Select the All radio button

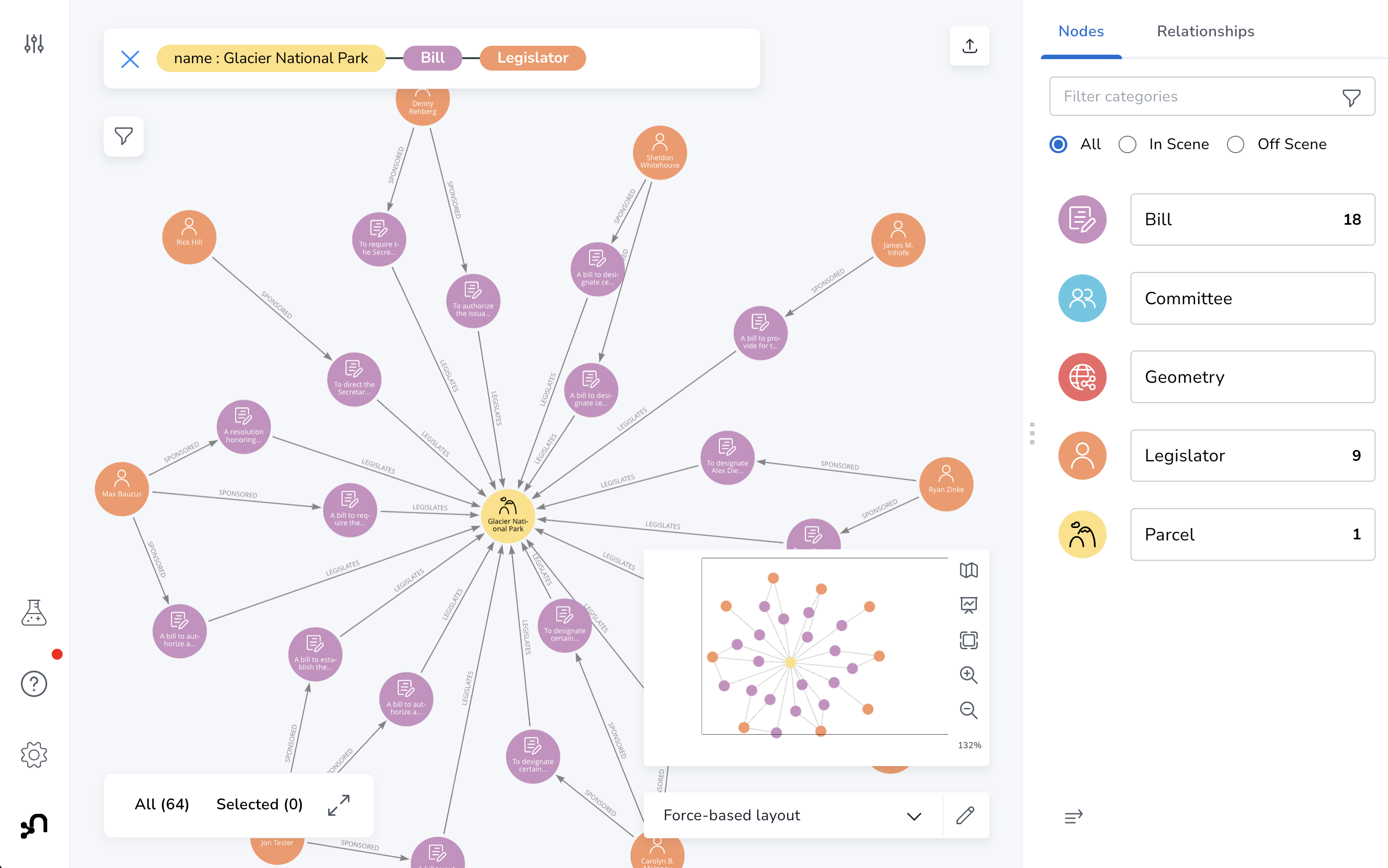coord(1058,144)
